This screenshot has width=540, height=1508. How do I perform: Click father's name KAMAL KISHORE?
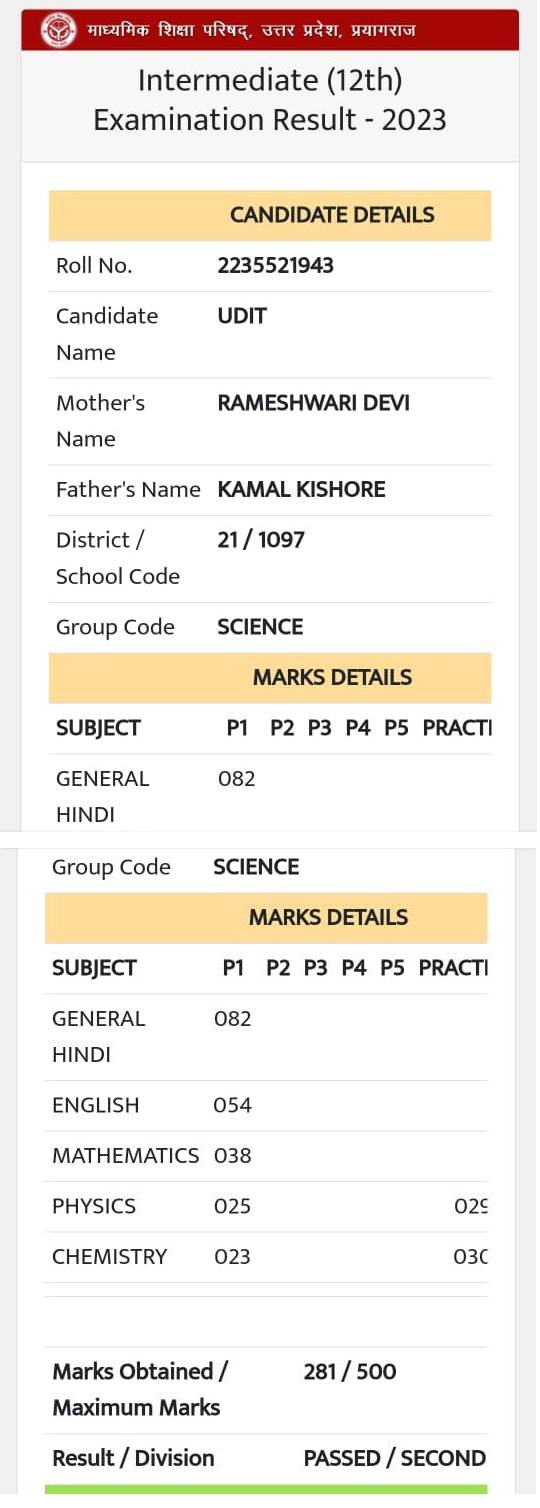pos(301,489)
